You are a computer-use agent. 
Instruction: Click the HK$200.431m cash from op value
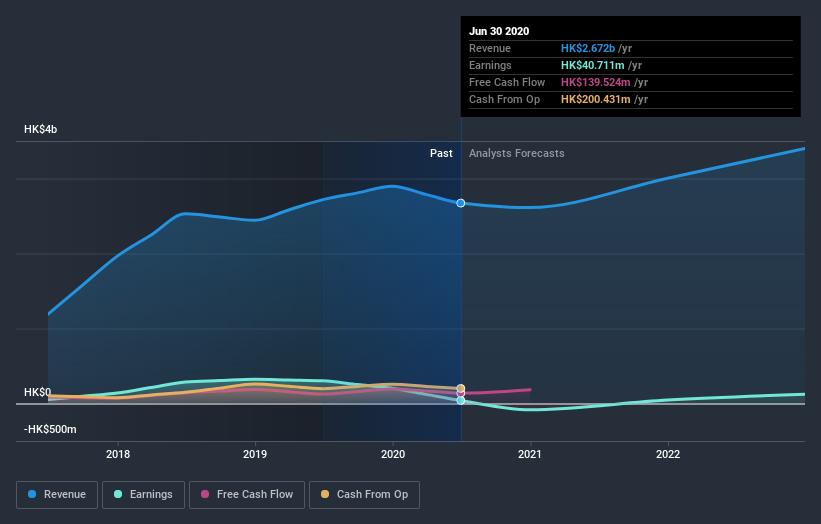pyautogui.click(x=596, y=99)
